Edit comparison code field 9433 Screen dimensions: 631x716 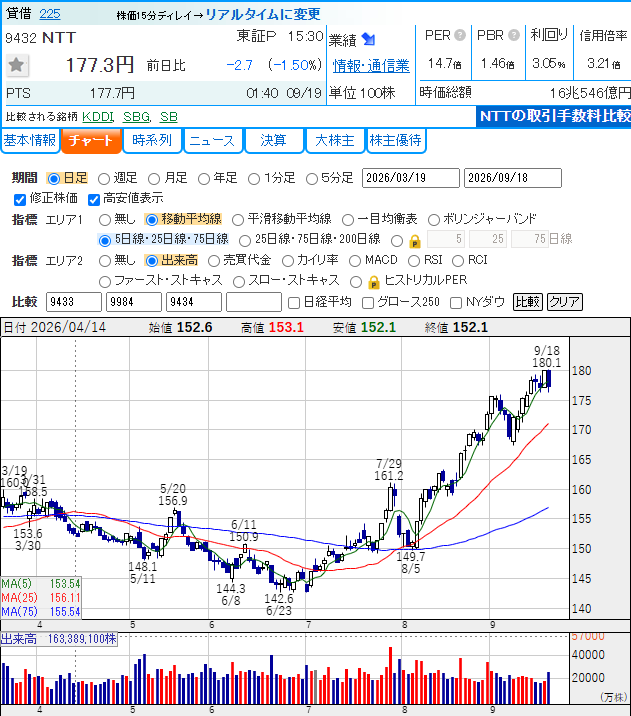point(74,302)
